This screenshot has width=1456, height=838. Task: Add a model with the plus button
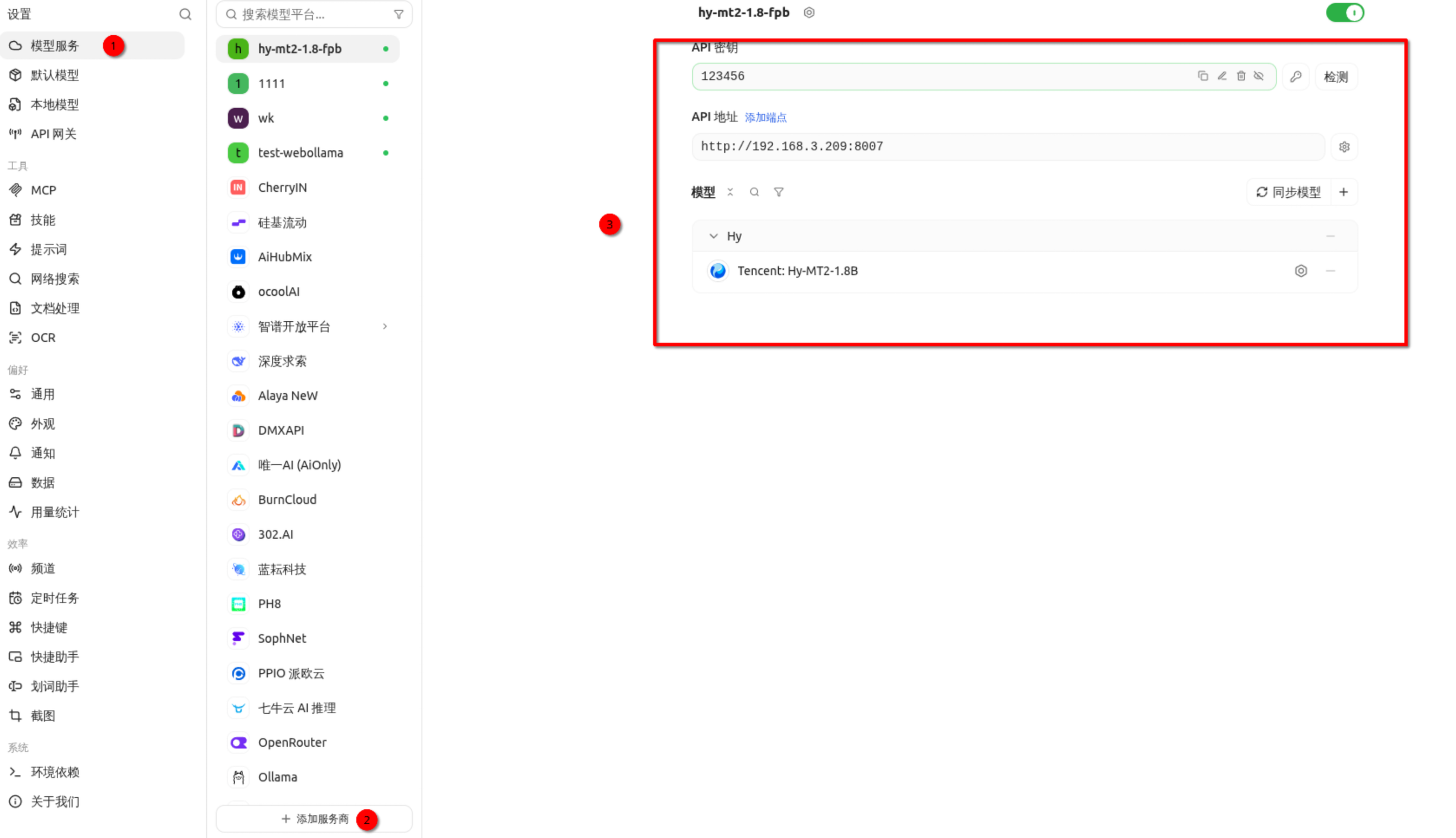pos(1344,192)
